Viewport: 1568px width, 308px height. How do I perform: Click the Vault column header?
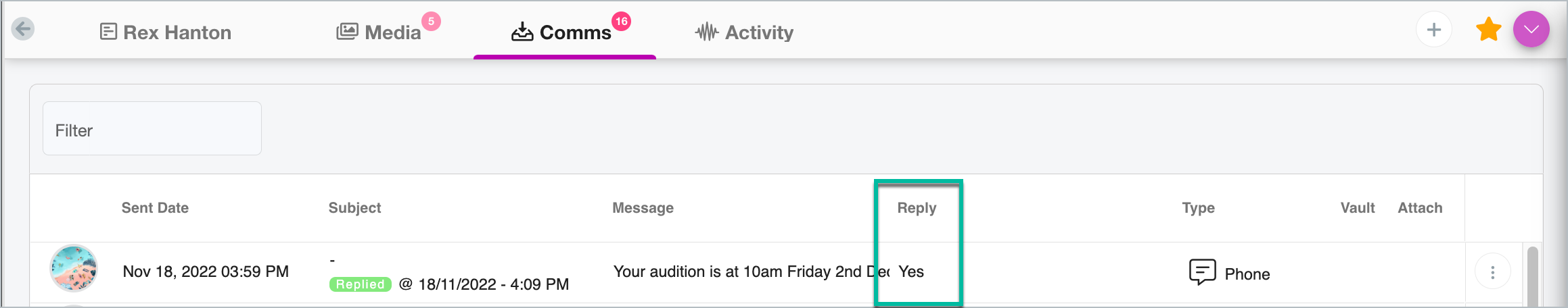(x=1358, y=208)
